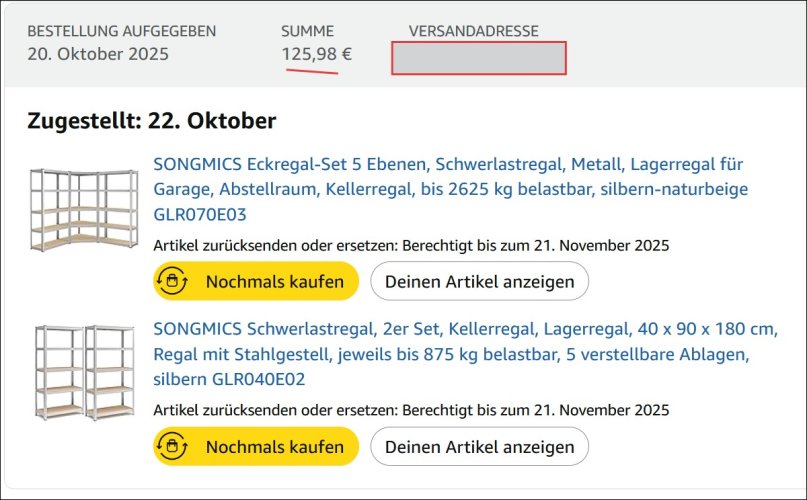Click the return eligibility text under the 2er Set
Viewport: 807px width, 500px height.
click(x=411, y=410)
